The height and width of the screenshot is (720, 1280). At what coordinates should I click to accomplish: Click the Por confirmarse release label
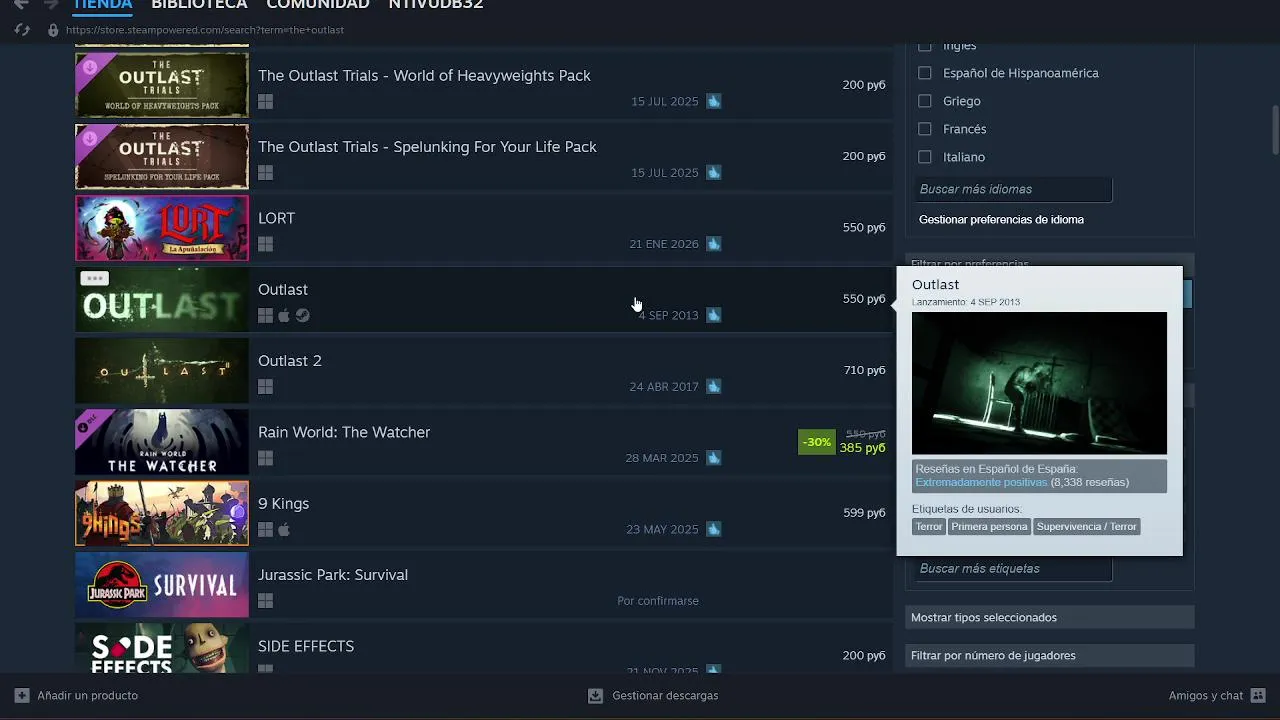(658, 601)
